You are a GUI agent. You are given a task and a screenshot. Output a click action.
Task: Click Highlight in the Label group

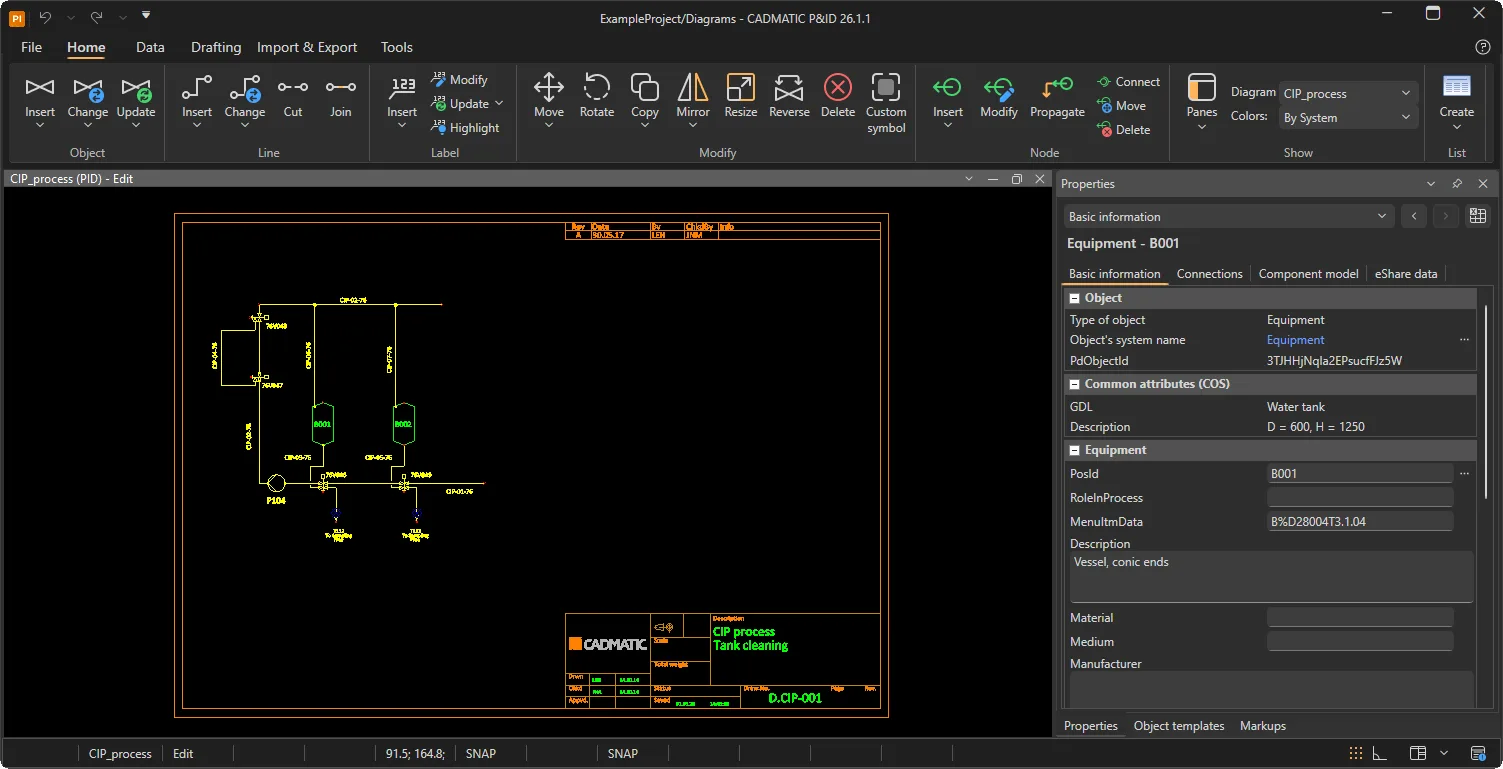pyautogui.click(x=466, y=128)
